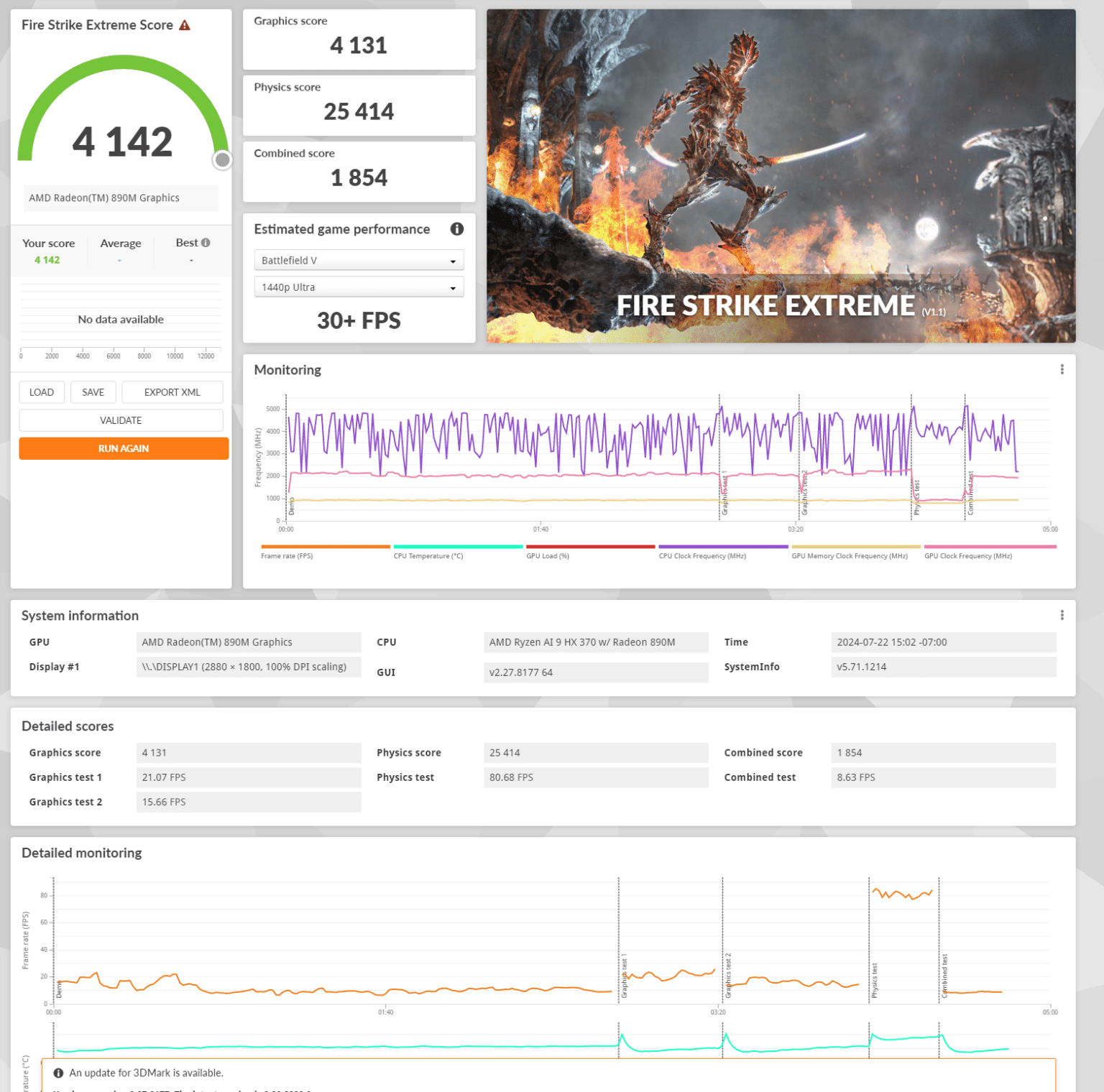This screenshot has height=1092, width=1104.
Task: Click the VALIDATE button
Action: (121, 420)
